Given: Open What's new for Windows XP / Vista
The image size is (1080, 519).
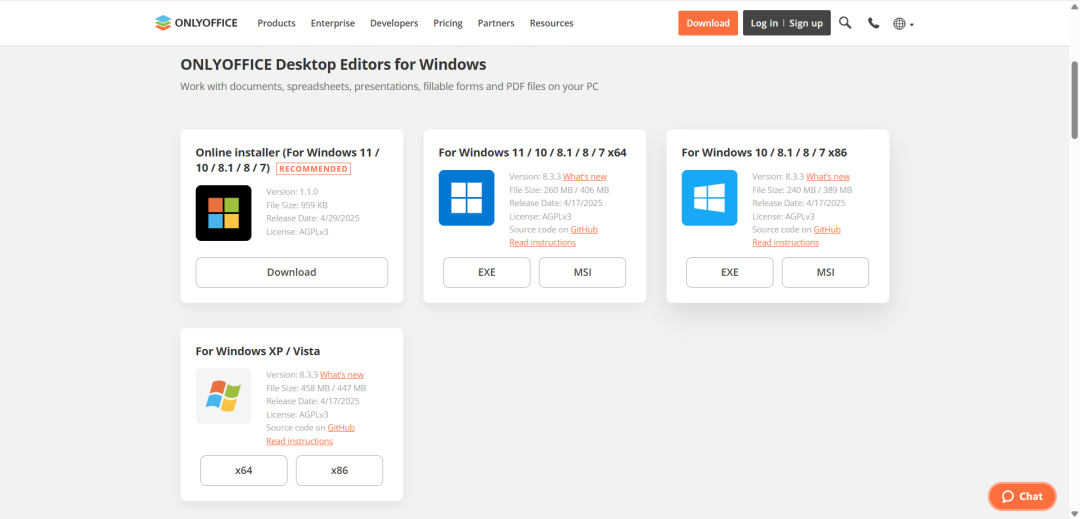Looking at the screenshot, I should coord(342,375).
